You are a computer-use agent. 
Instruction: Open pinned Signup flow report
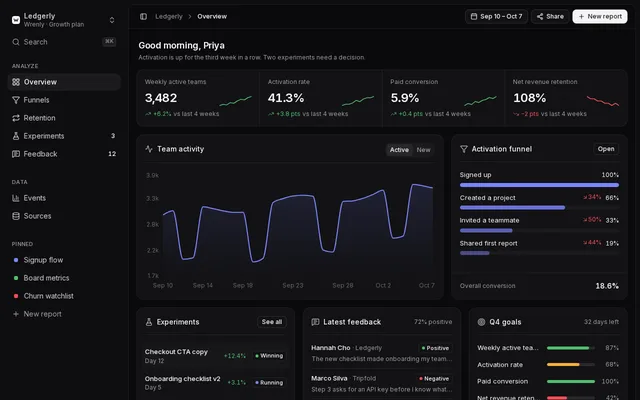(x=64, y=260)
